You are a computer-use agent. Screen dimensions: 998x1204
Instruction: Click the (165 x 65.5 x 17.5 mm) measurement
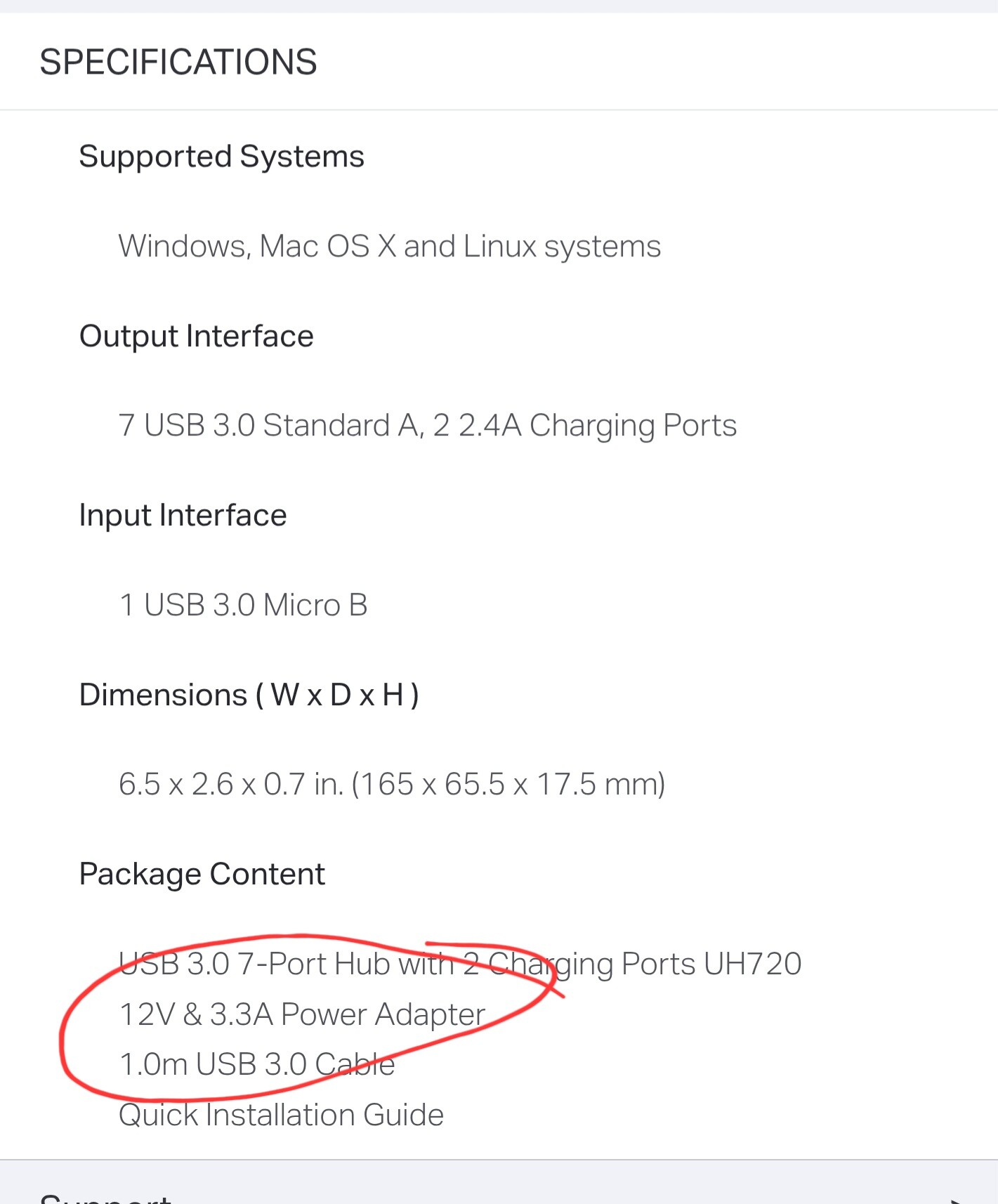(x=508, y=785)
